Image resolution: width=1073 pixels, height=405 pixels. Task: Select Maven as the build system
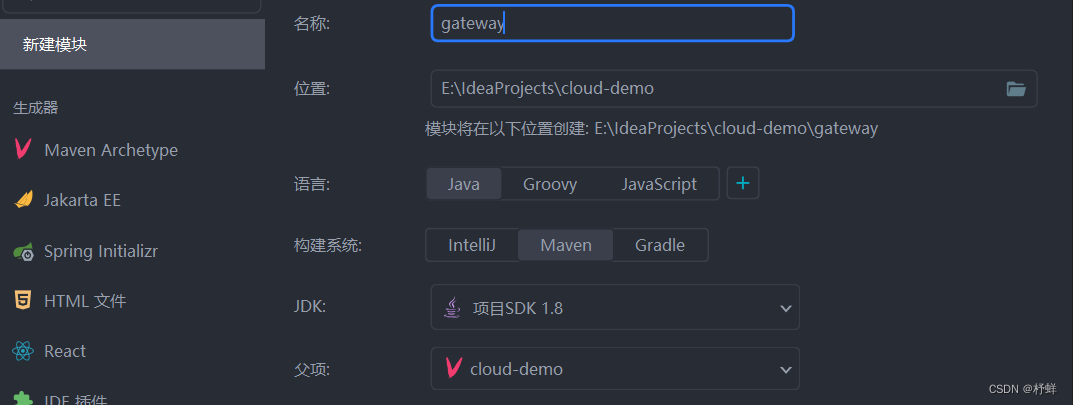[566, 245]
